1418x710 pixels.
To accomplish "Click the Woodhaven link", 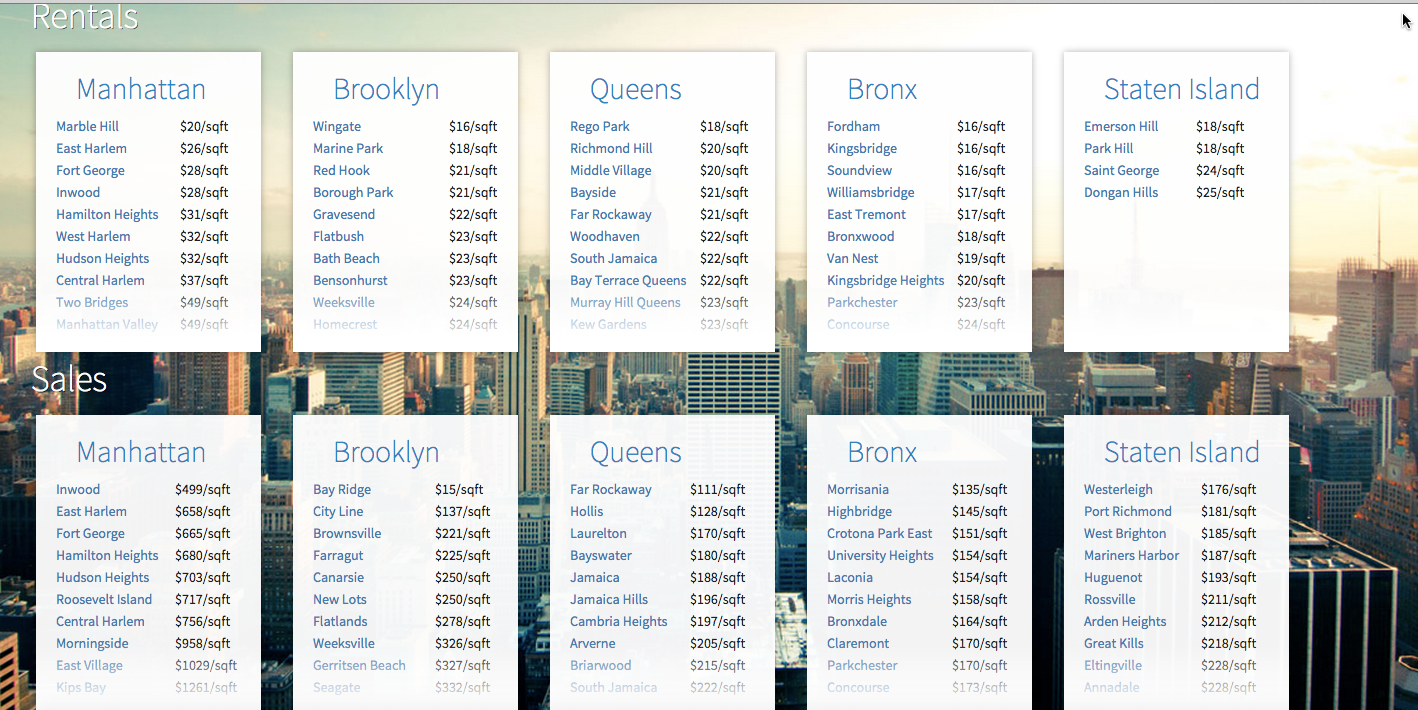I will point(604,236).
